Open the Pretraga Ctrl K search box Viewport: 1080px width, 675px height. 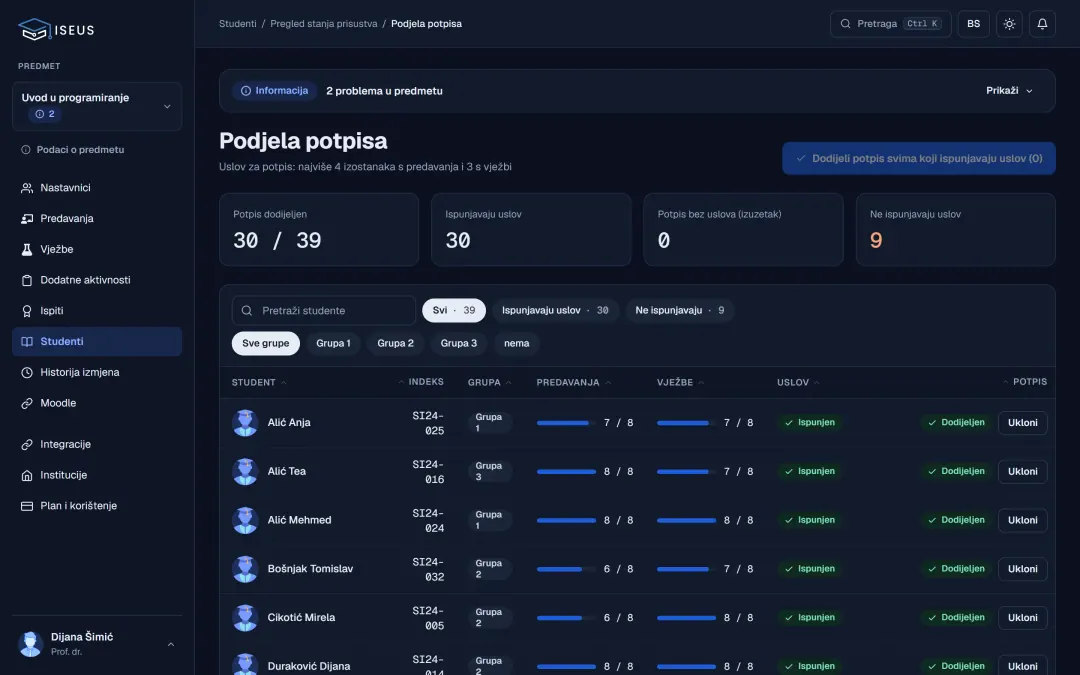pyautogui.click(x=891, y=24)
